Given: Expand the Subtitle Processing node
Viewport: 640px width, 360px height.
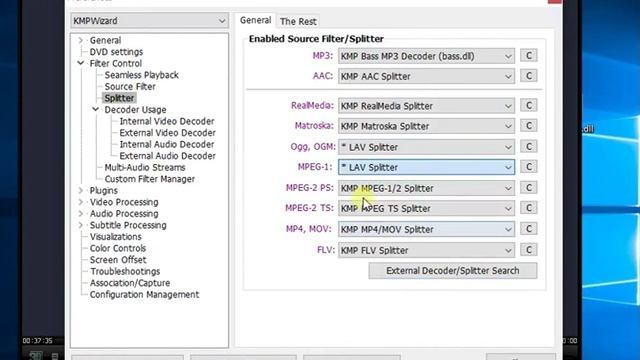Looking at the screenshot, I should [80, 225].
